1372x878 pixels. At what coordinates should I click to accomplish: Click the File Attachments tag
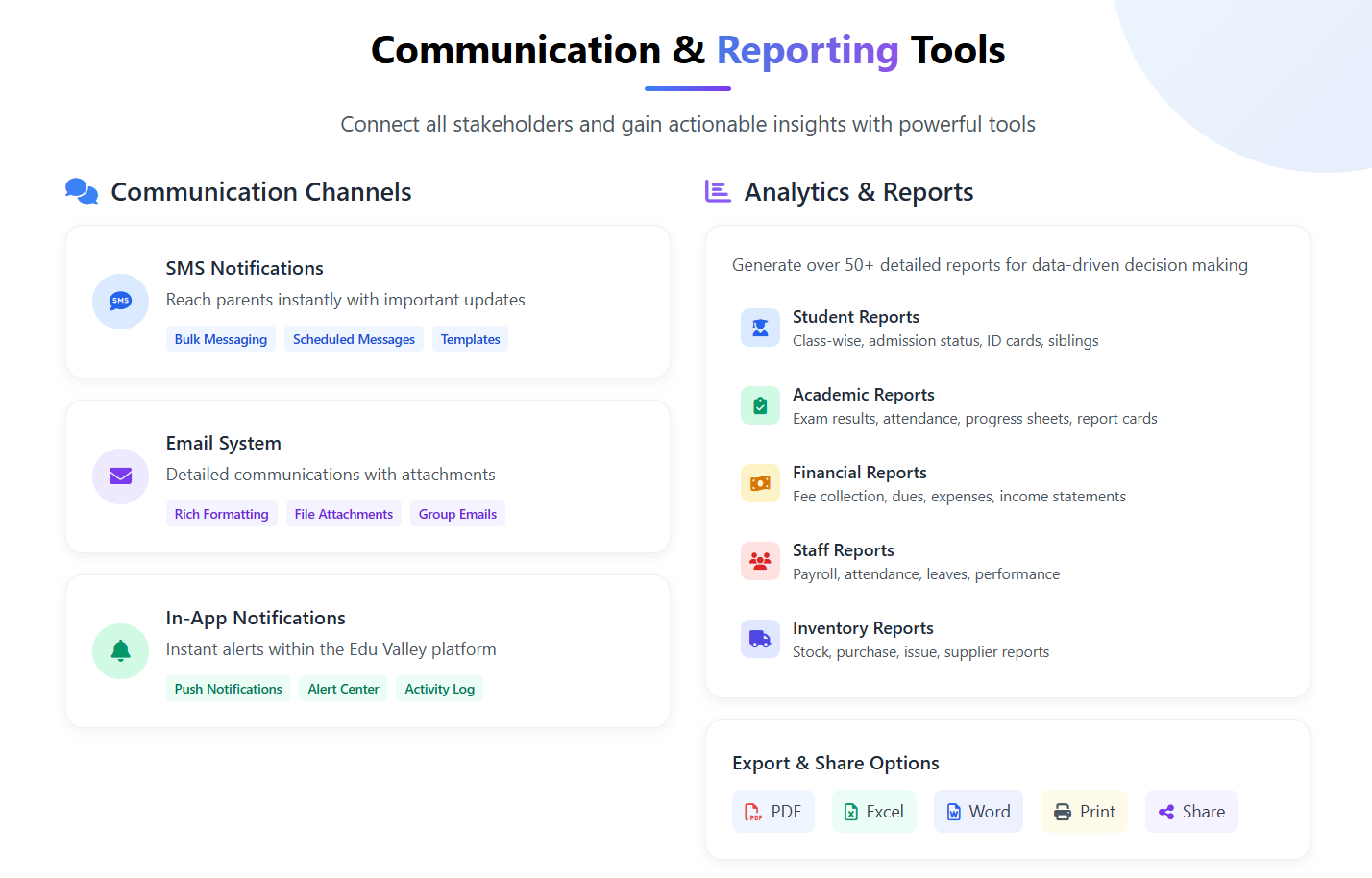pyautogui.click(x=344, y=514)
